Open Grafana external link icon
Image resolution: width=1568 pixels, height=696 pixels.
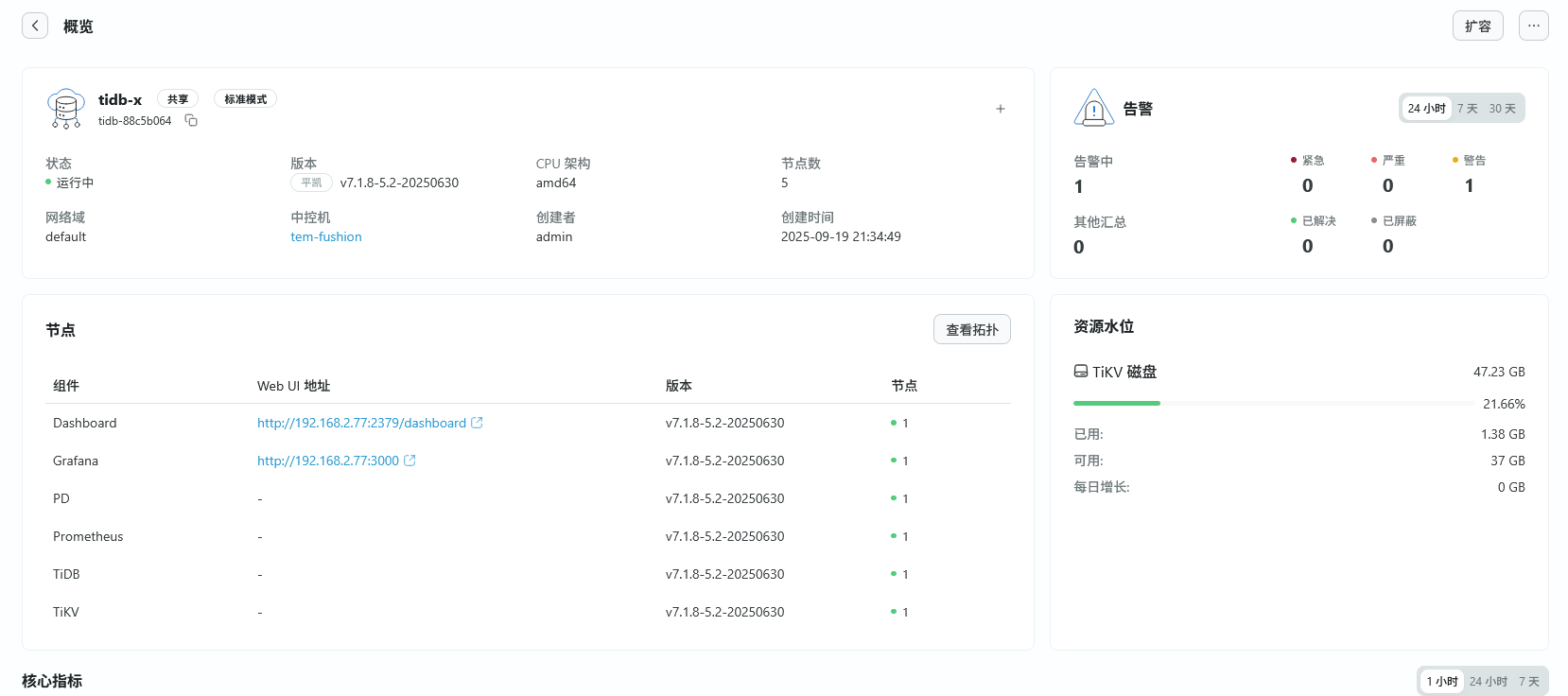tap(409, 461)
